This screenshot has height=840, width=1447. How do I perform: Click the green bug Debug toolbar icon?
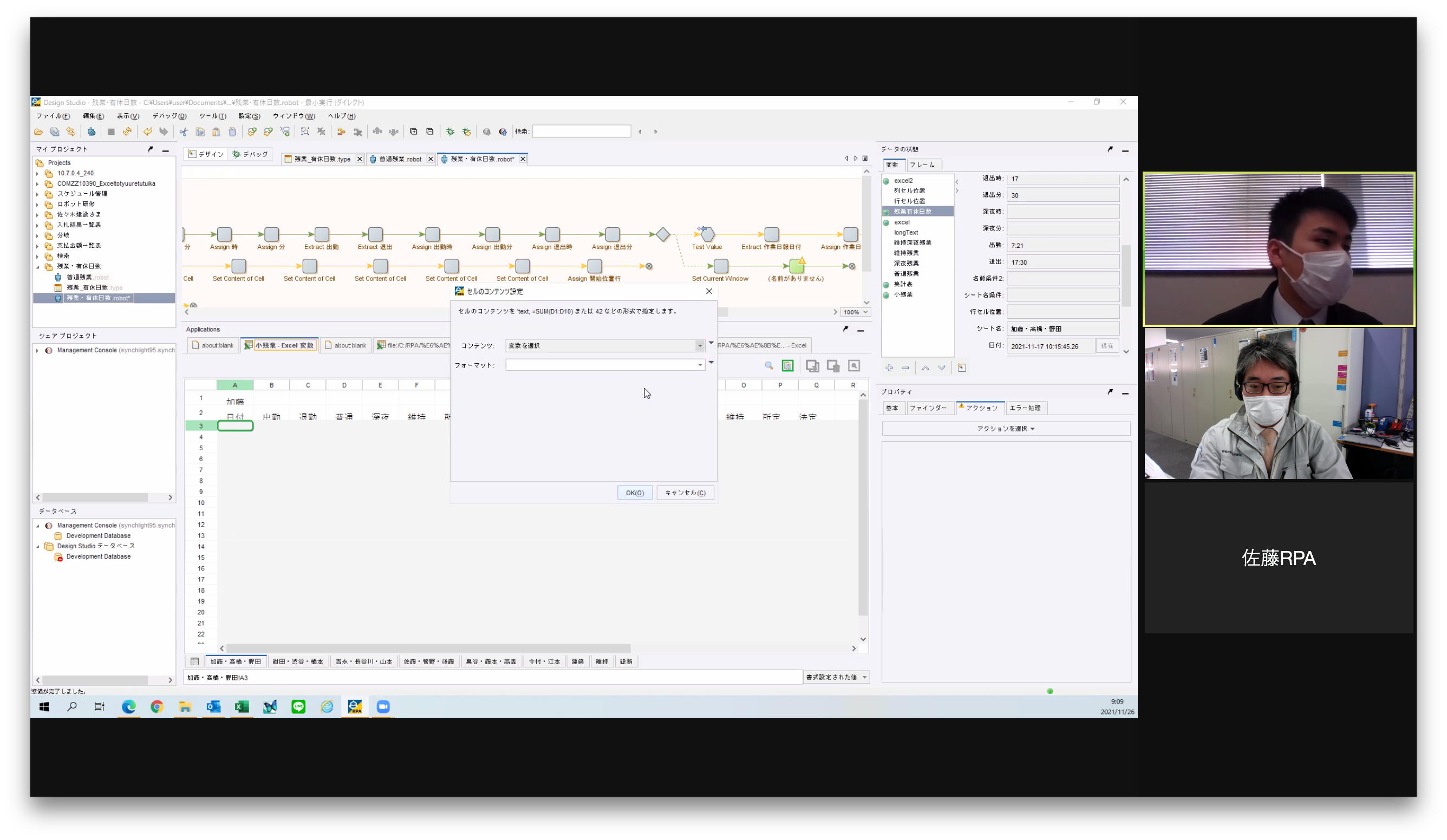(x=450, y=132)
